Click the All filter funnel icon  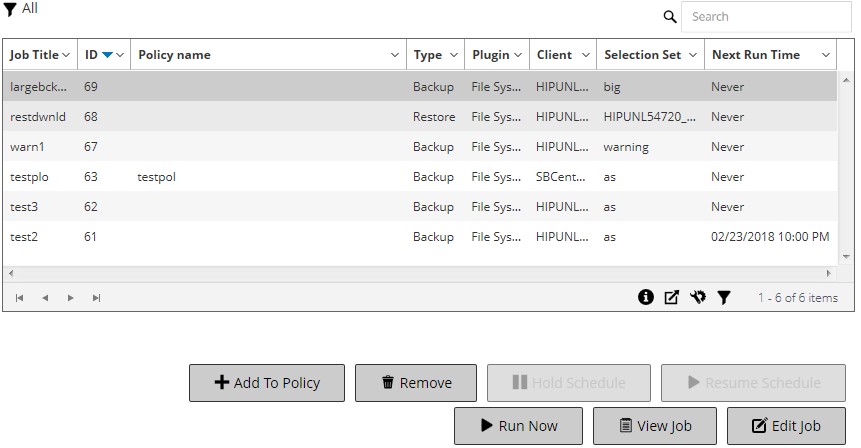[10, 9]
